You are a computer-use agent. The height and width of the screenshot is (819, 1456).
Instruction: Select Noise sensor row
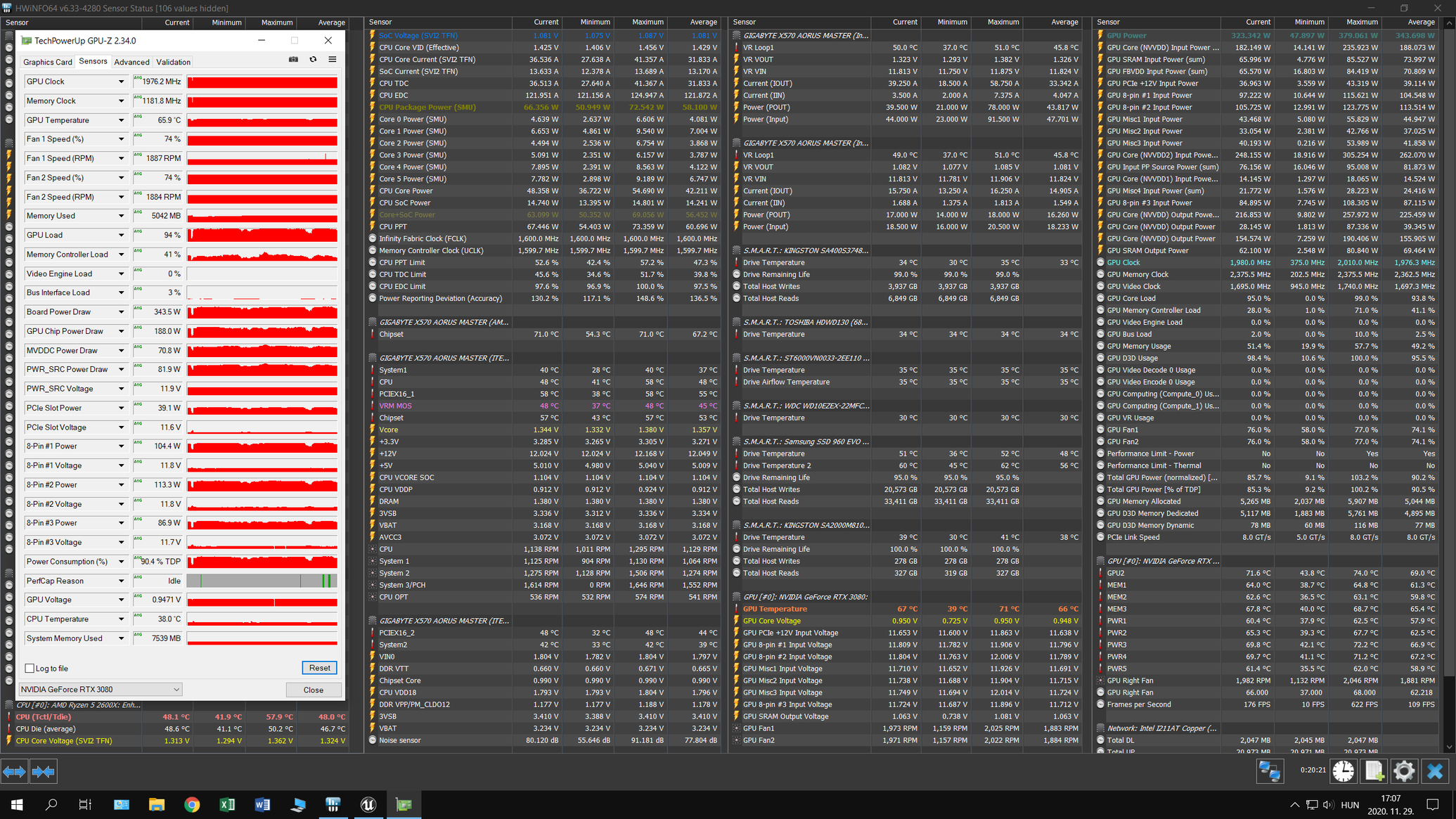pos(545,740)
